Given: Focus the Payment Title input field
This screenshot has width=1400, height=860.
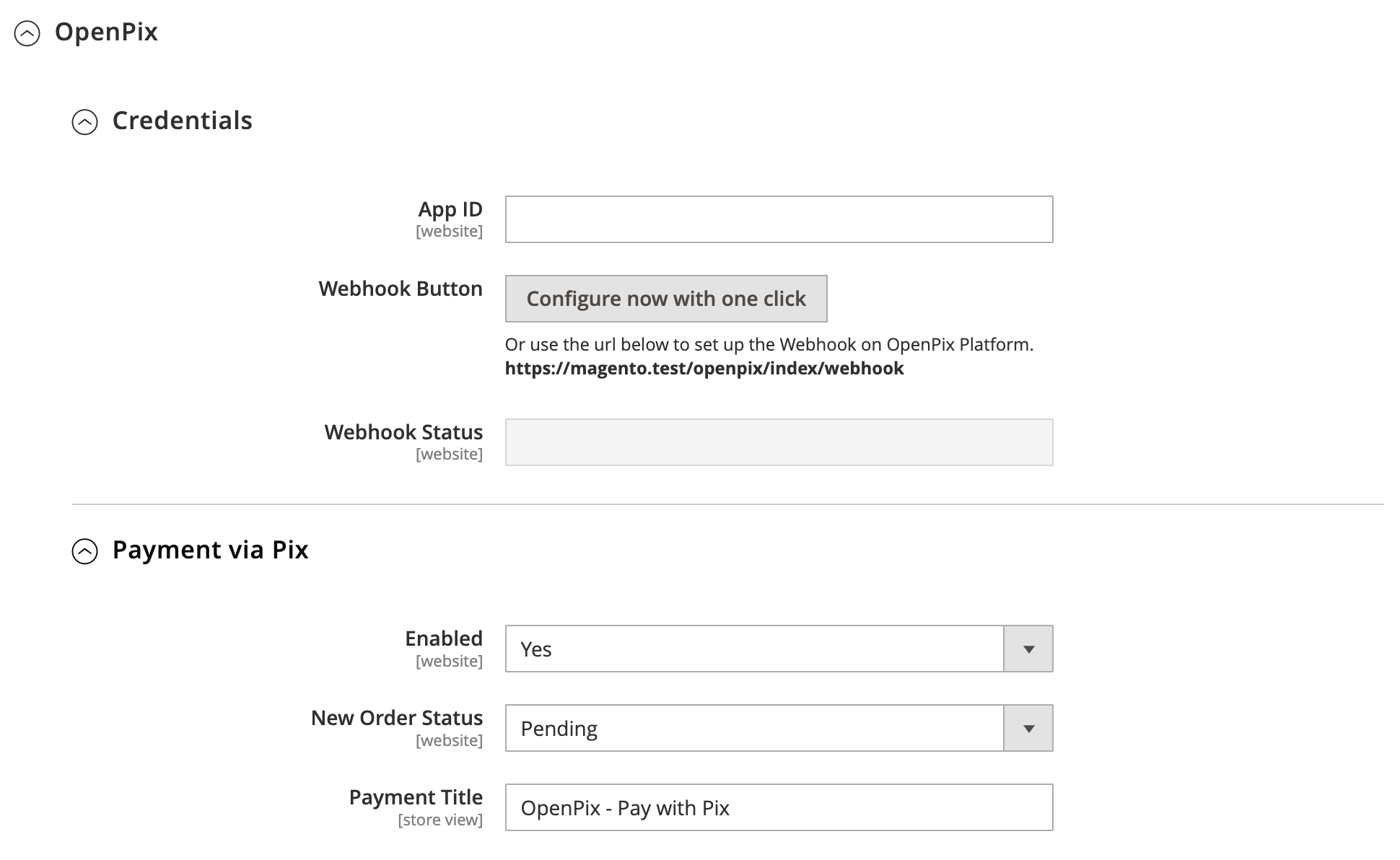Looking at the screenshot, I should pos(779,808).
